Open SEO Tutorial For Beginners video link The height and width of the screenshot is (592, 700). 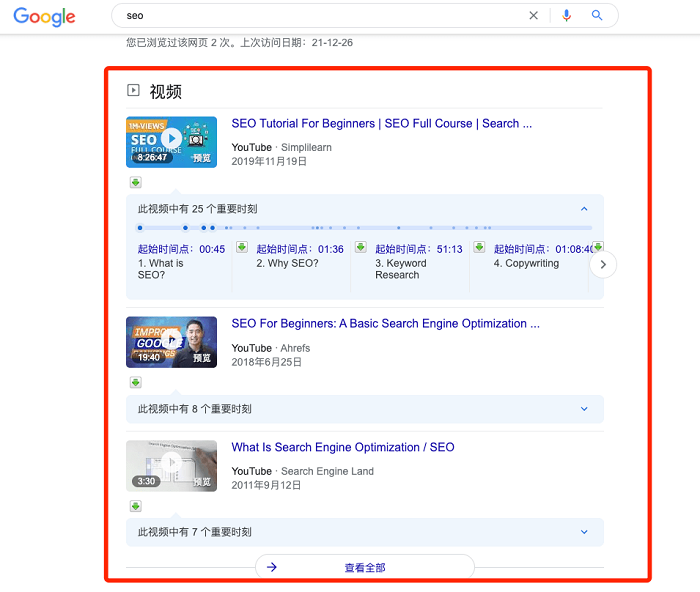click(382, 124)
